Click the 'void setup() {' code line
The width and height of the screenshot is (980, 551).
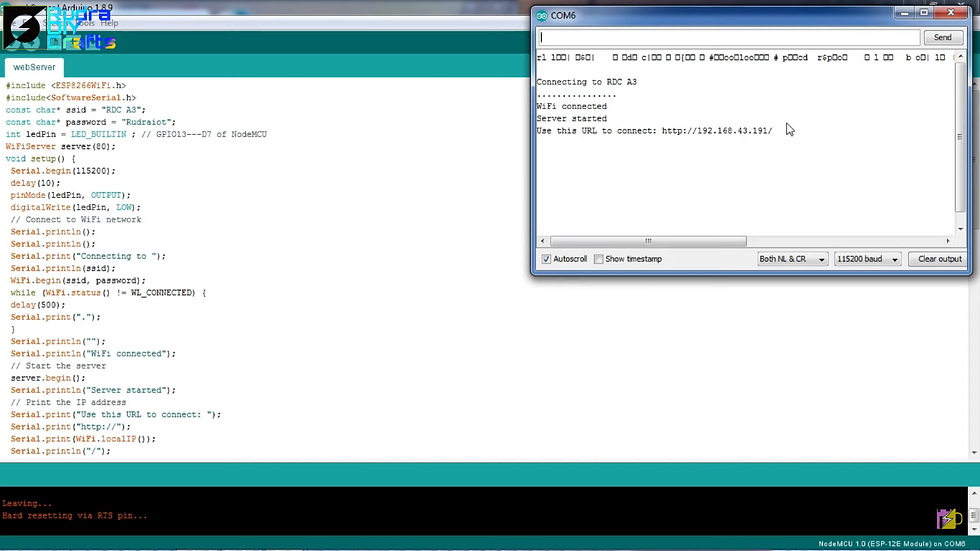[x=41, y=159]
